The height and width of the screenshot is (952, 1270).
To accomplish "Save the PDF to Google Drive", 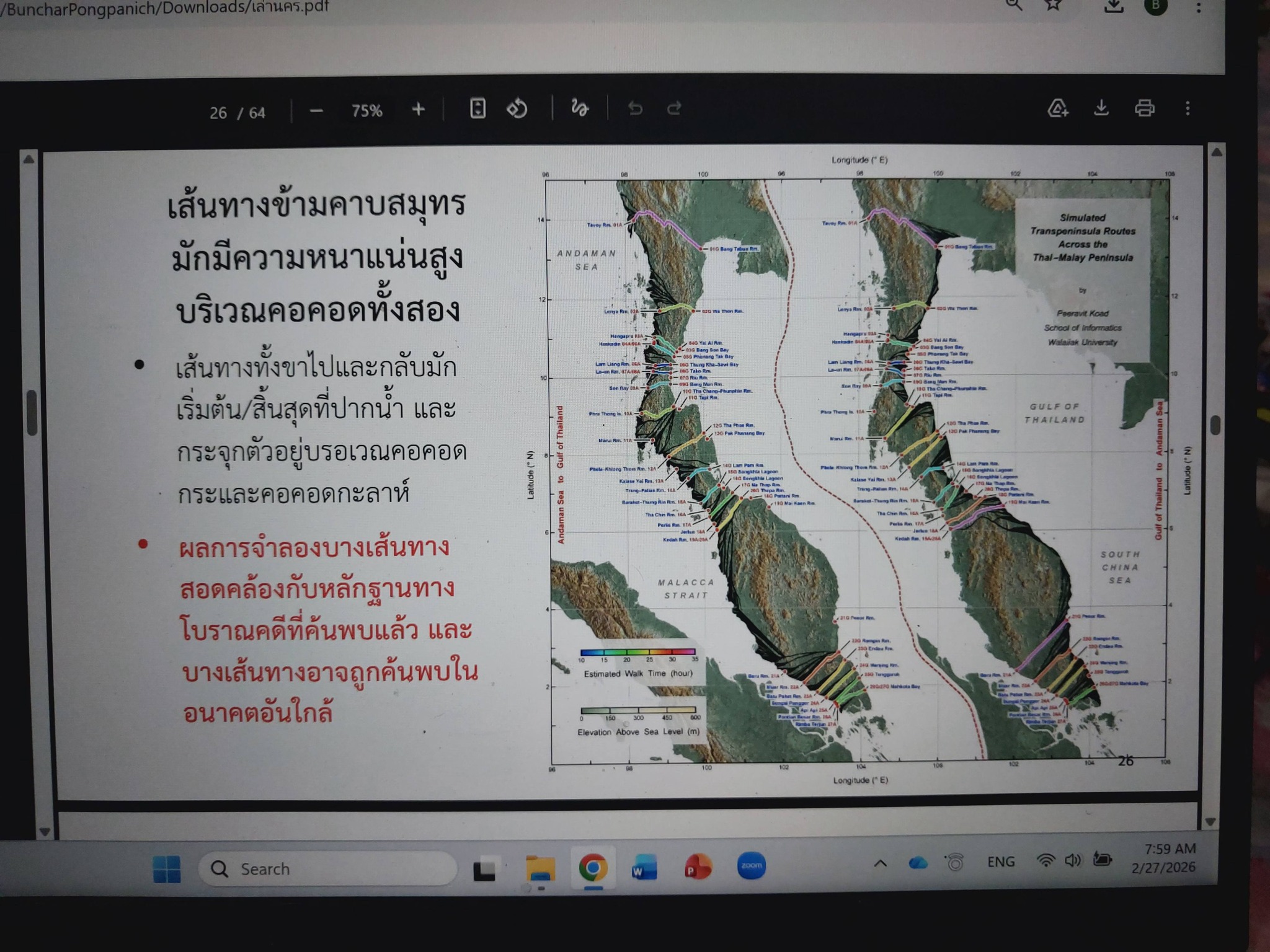I will pos(1058,108).
